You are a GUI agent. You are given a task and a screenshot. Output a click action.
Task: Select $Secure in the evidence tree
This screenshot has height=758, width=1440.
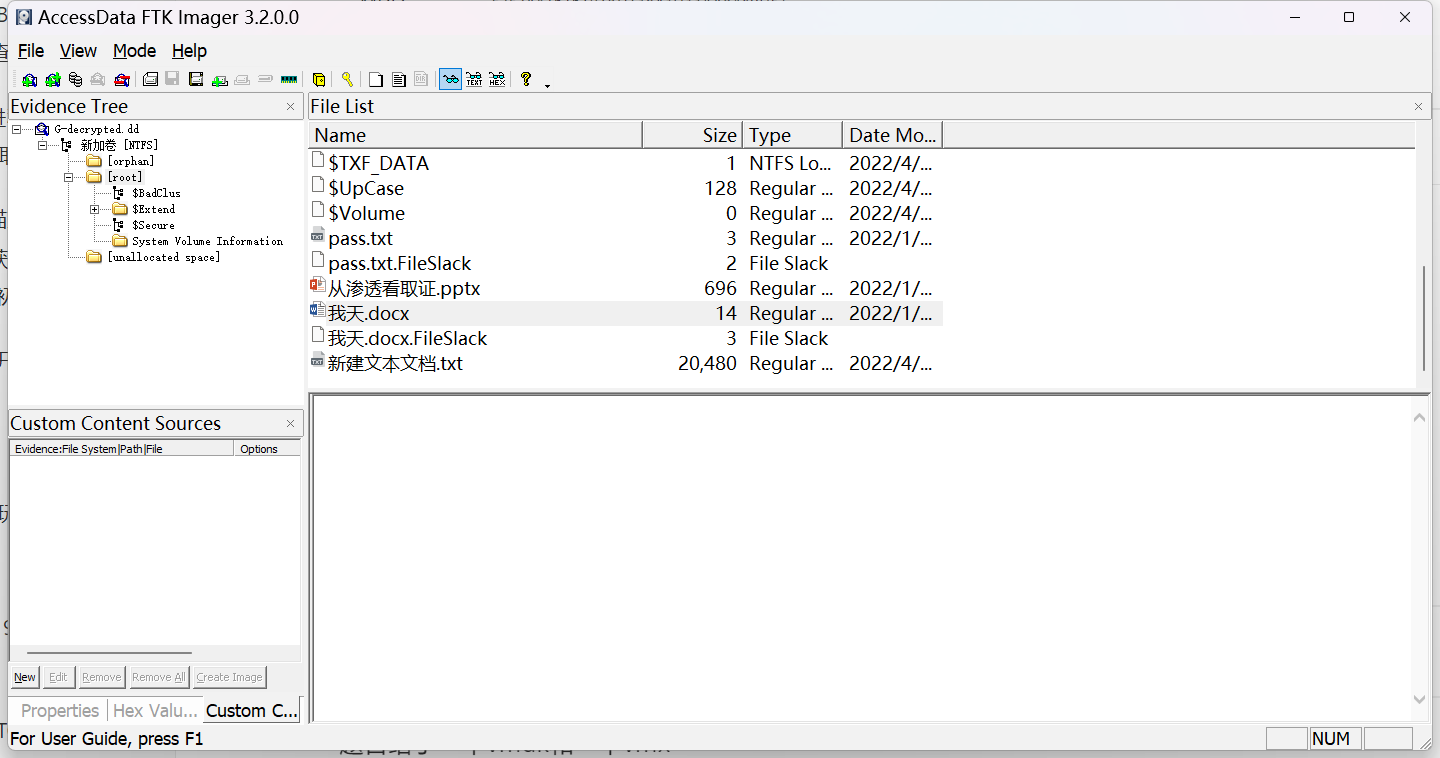tap(153, 225)
